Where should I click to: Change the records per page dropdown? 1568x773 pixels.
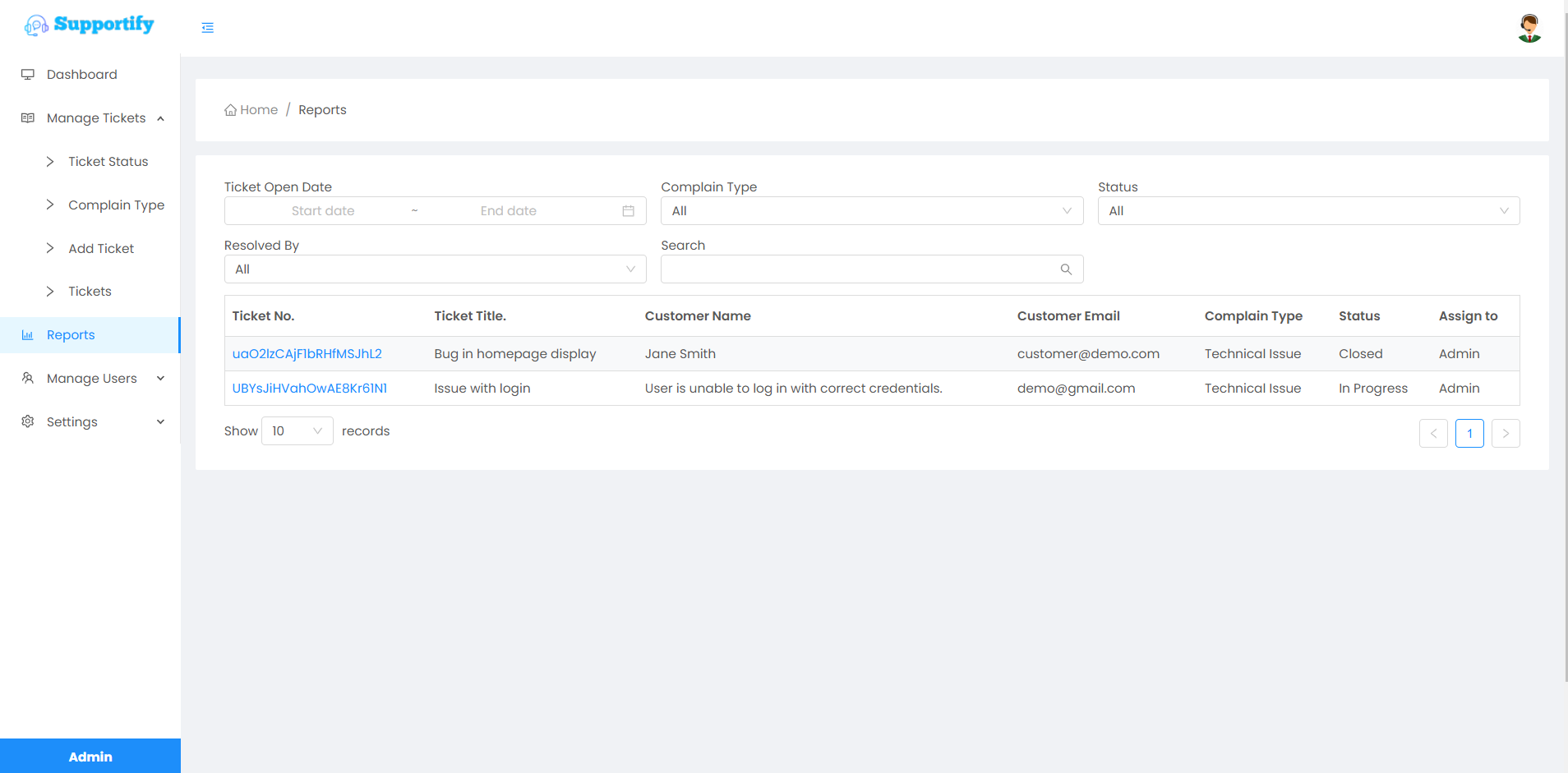297,431
